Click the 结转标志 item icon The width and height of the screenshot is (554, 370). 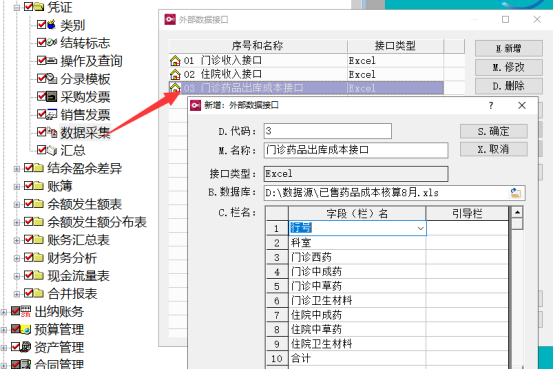52,42
